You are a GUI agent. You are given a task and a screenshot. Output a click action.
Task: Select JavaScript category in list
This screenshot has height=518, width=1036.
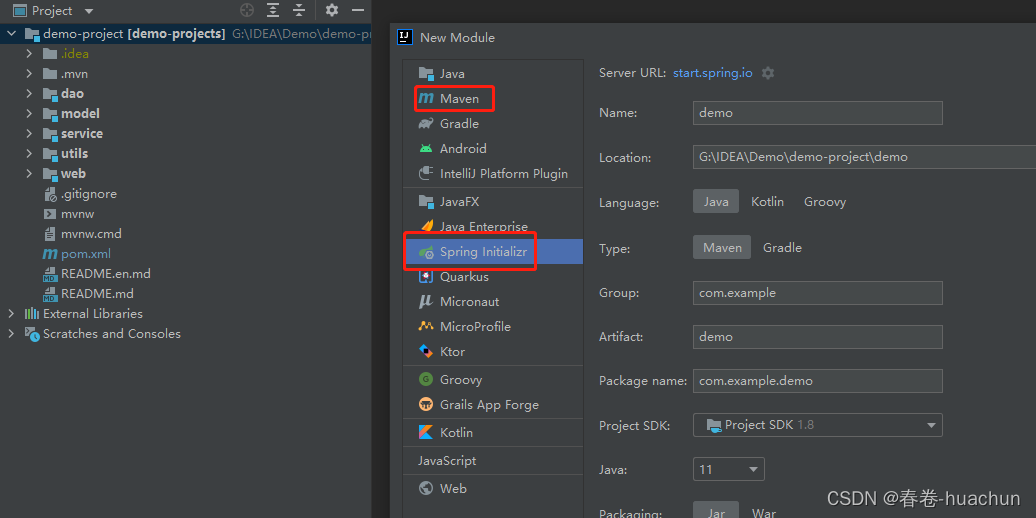click(493, 461)
